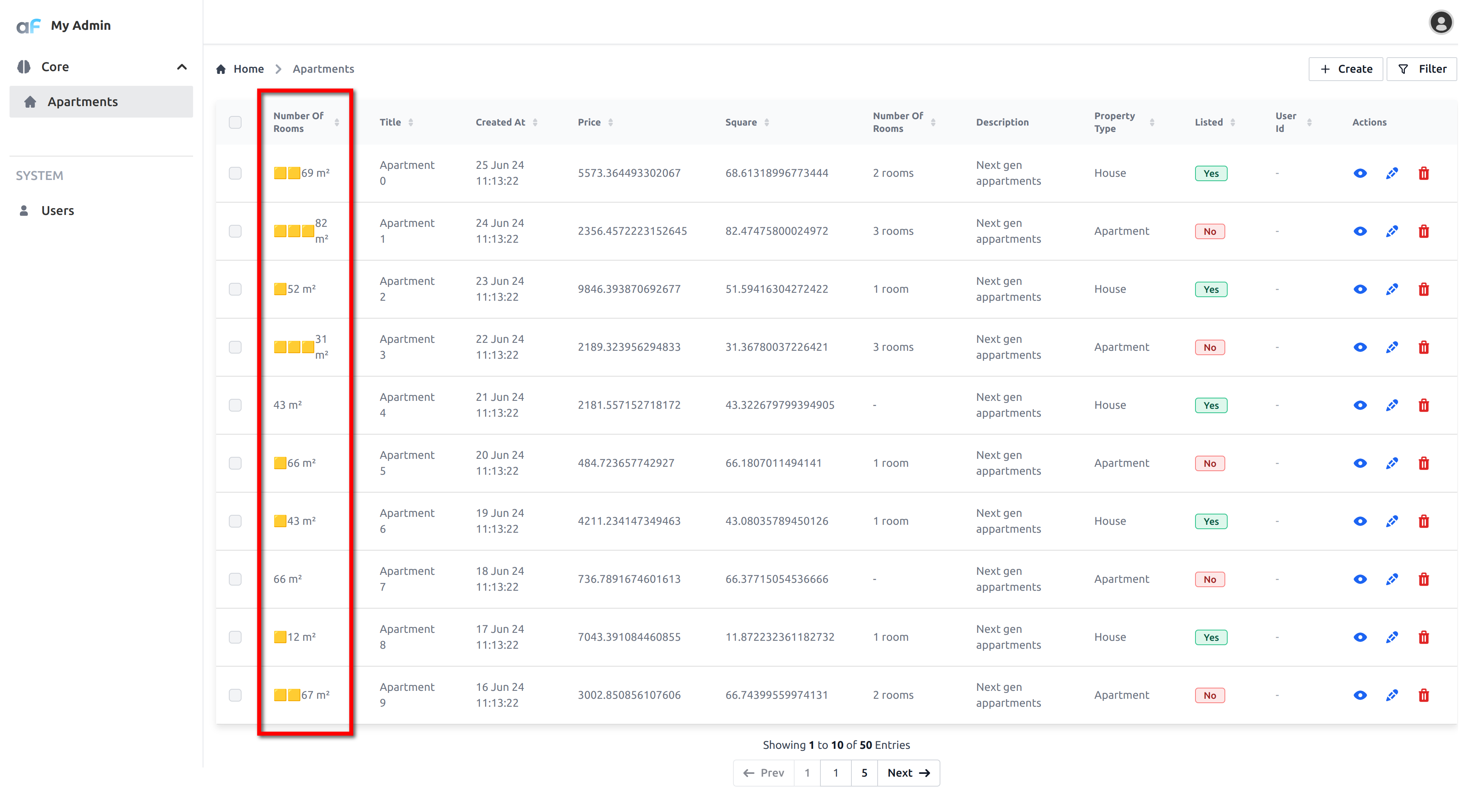Edit Apartment 1 using the pencil icon
This screenshot has width=1470, height=812.
pyautogui.click(x=1392, y=231)
